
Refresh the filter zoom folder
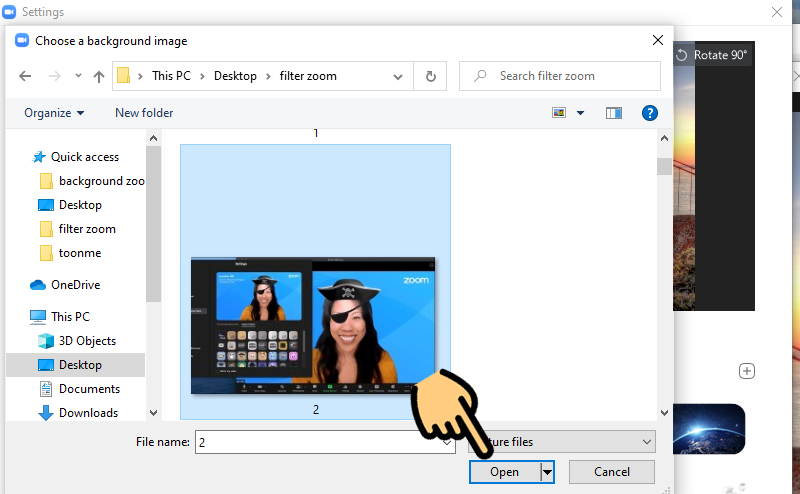tap(430, 76)
